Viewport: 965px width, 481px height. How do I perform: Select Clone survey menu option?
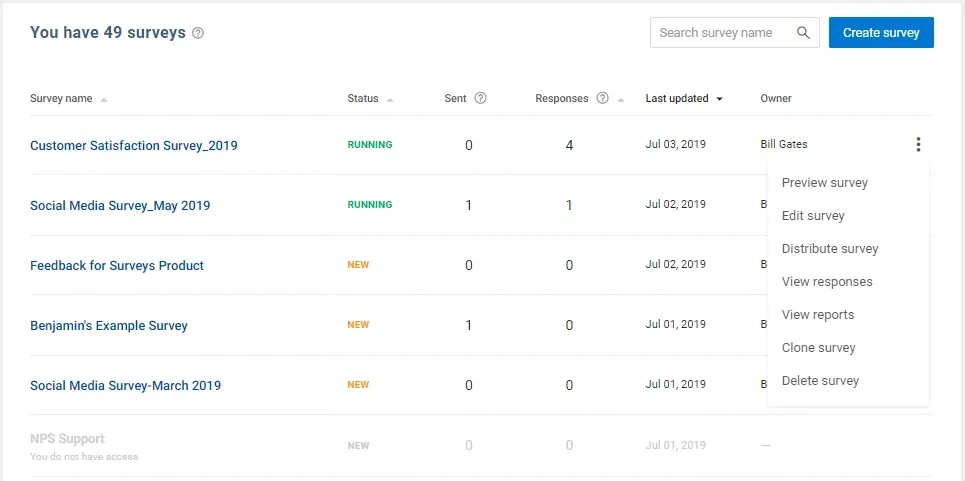(819, 348)
